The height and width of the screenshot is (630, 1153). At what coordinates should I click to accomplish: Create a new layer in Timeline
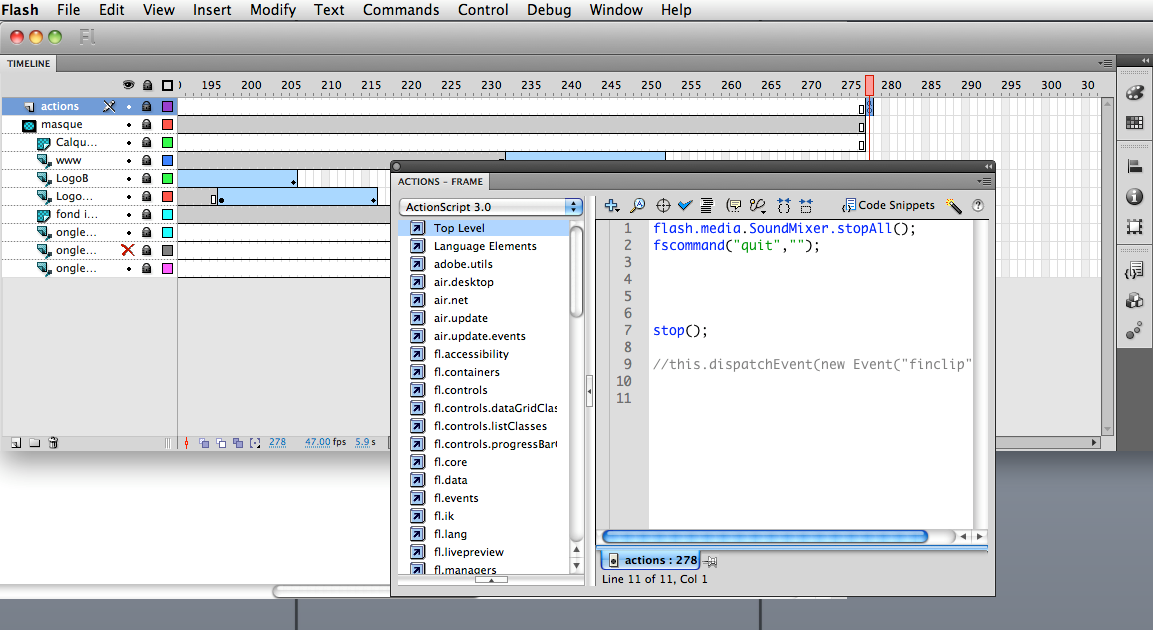coord(15,443)
